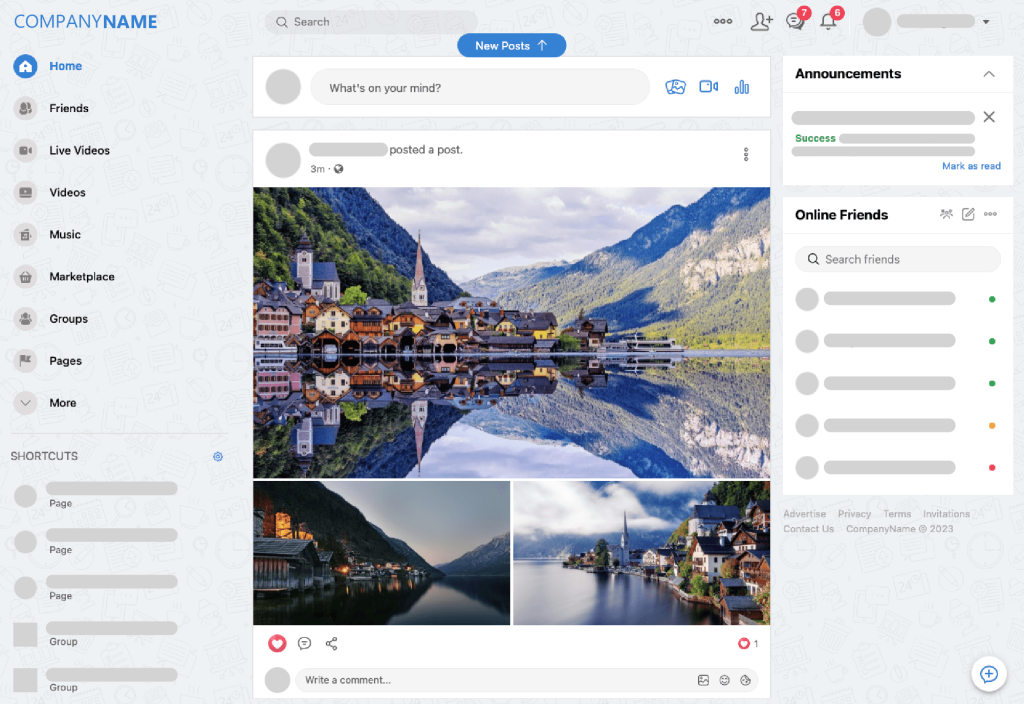Open the photo upload icon in post composer
The image size is (1024, 704).
[676, 87]
